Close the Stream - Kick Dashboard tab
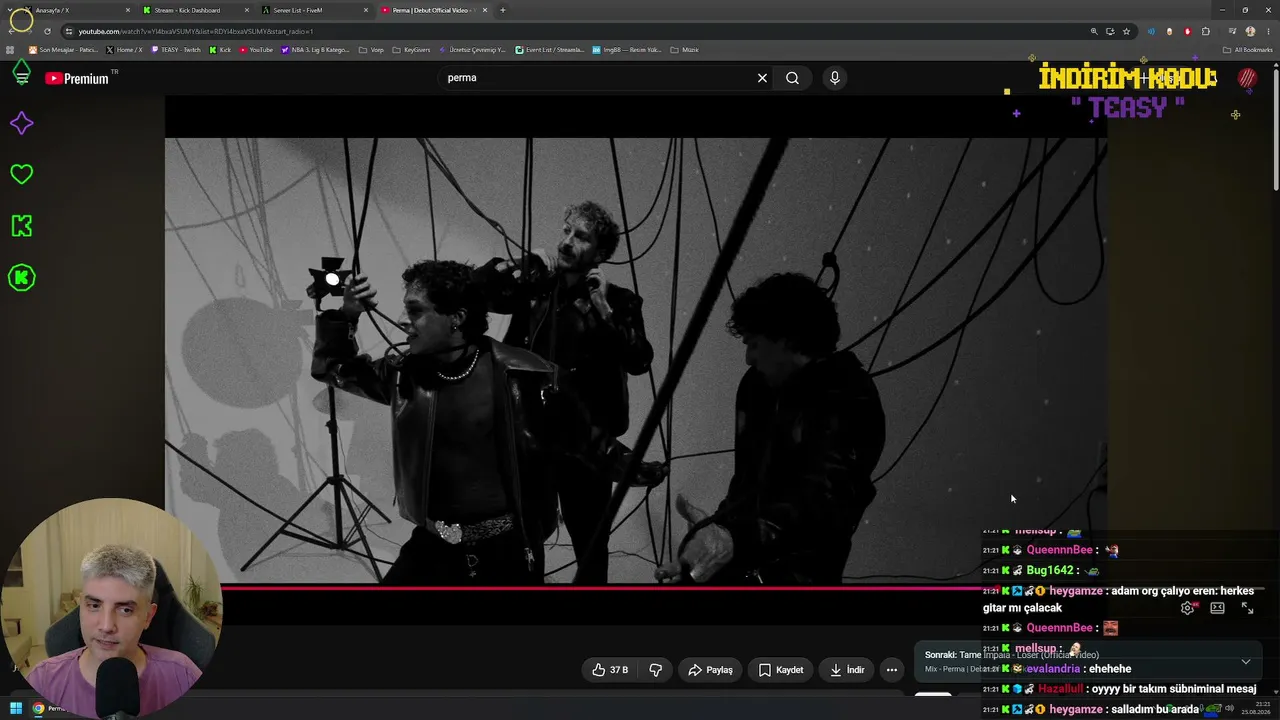Image resolution: width=1280 pixels, height=720 pixels. (x=246, y=10)
